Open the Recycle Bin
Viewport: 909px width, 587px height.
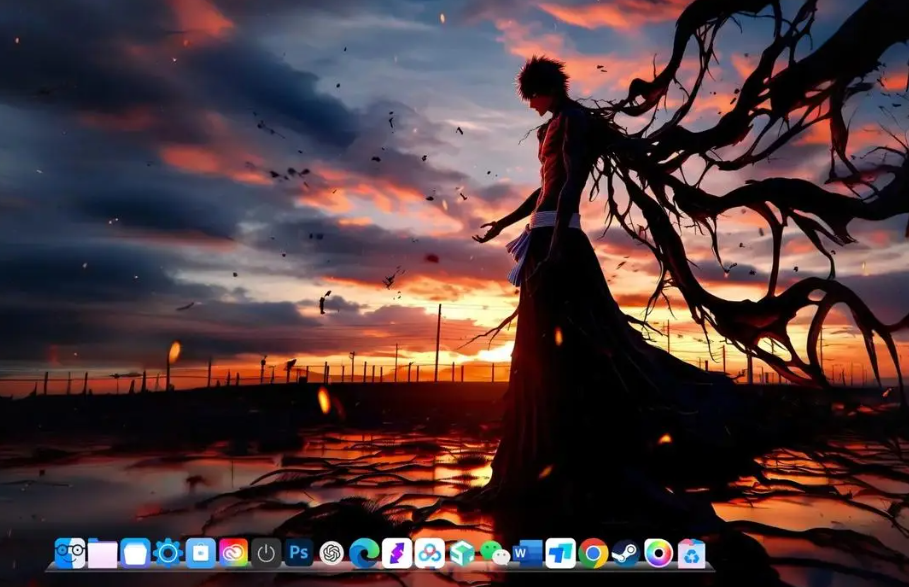click(691, 553)
